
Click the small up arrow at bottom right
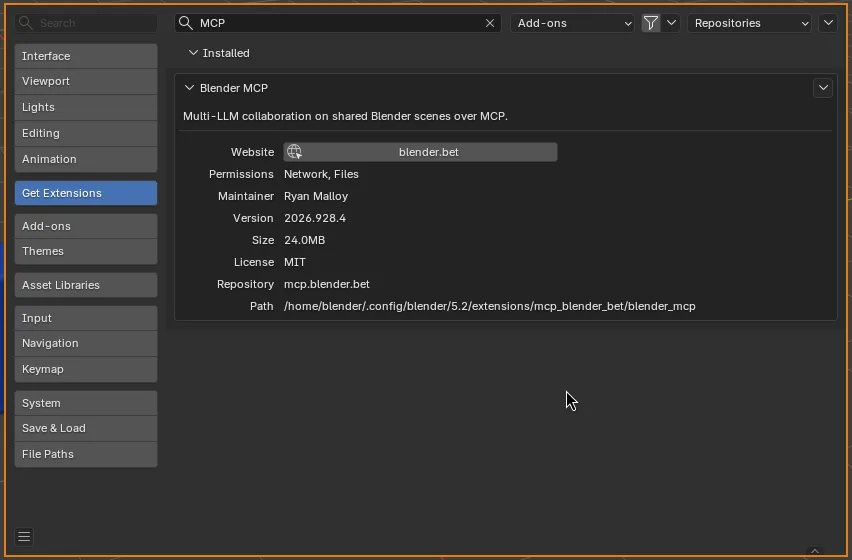815,551
